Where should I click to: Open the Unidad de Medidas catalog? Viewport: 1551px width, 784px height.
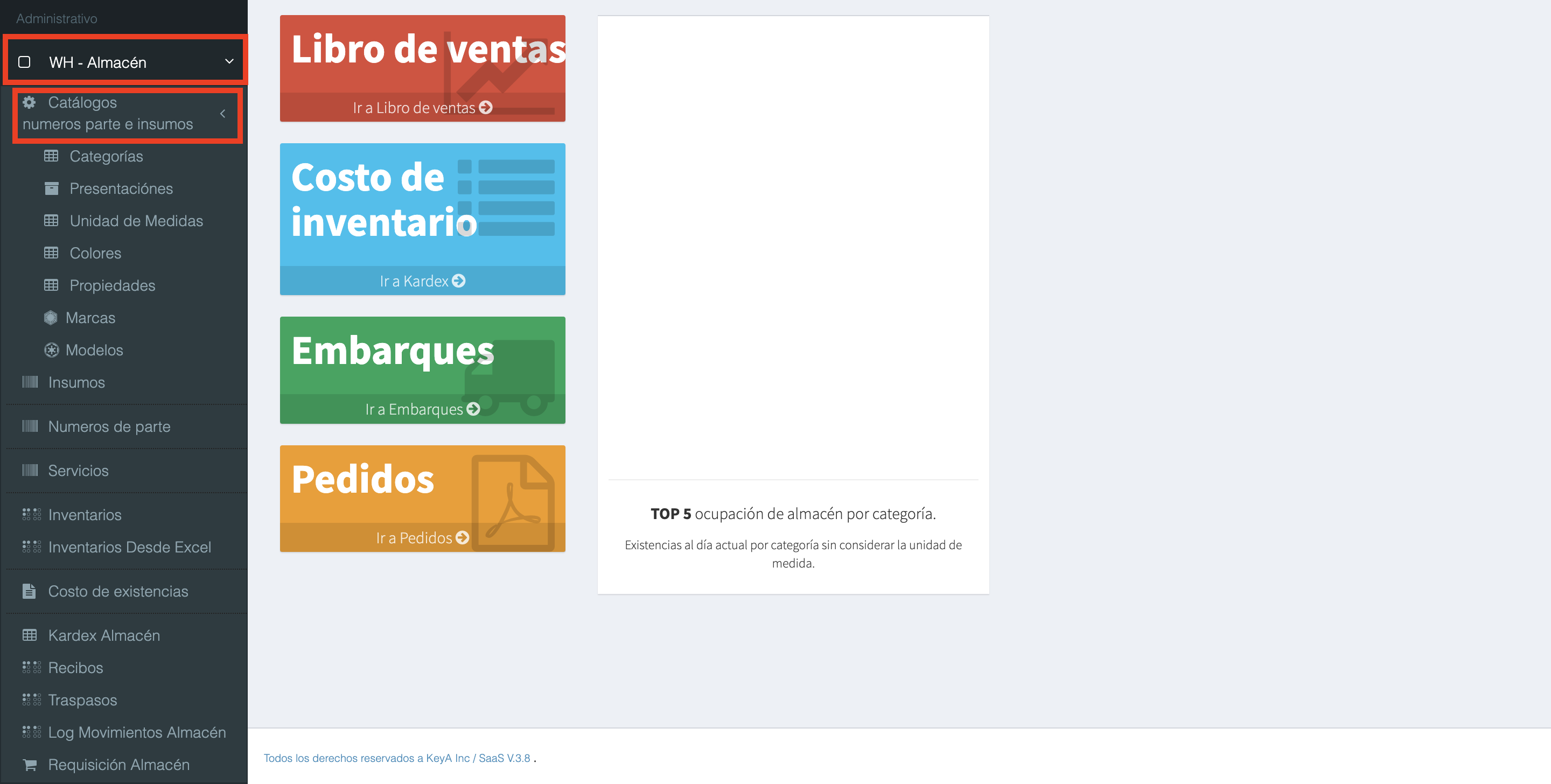[136, 221]
